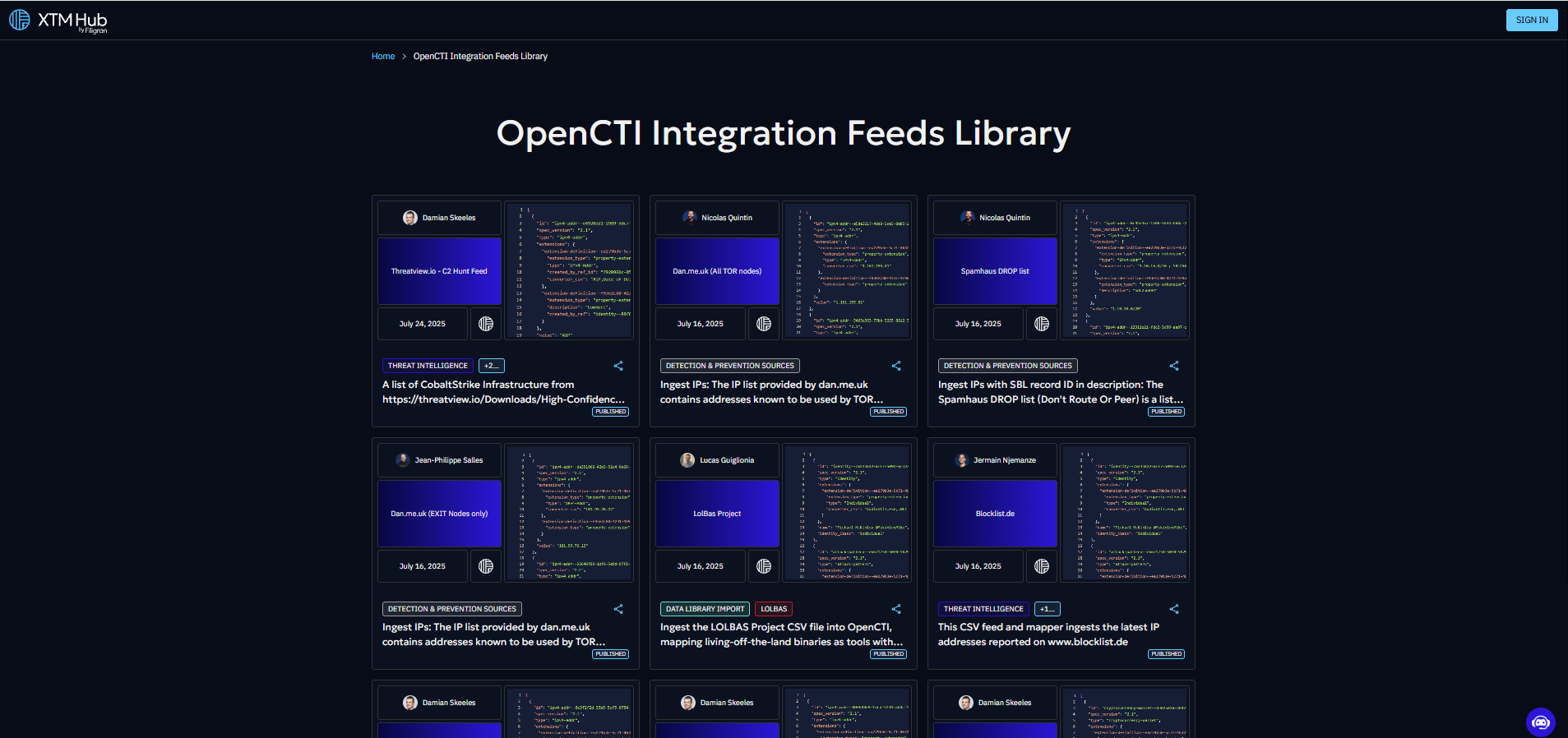Viewport: 1568px width, 738px height.
Task: Click DETECTION & PREVENTION SOURCES tag on All TOR card
Action: click(730, 366)
